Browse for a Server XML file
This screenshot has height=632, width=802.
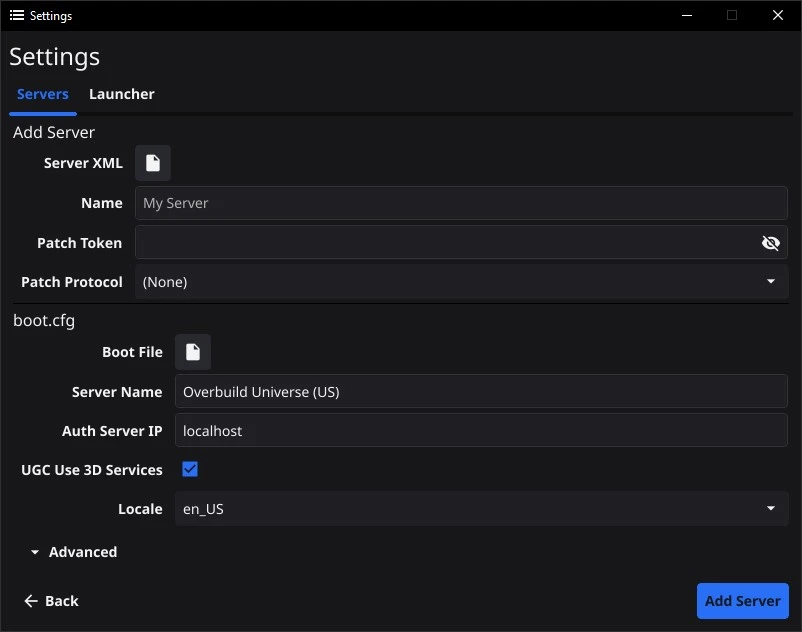[152, 163]
